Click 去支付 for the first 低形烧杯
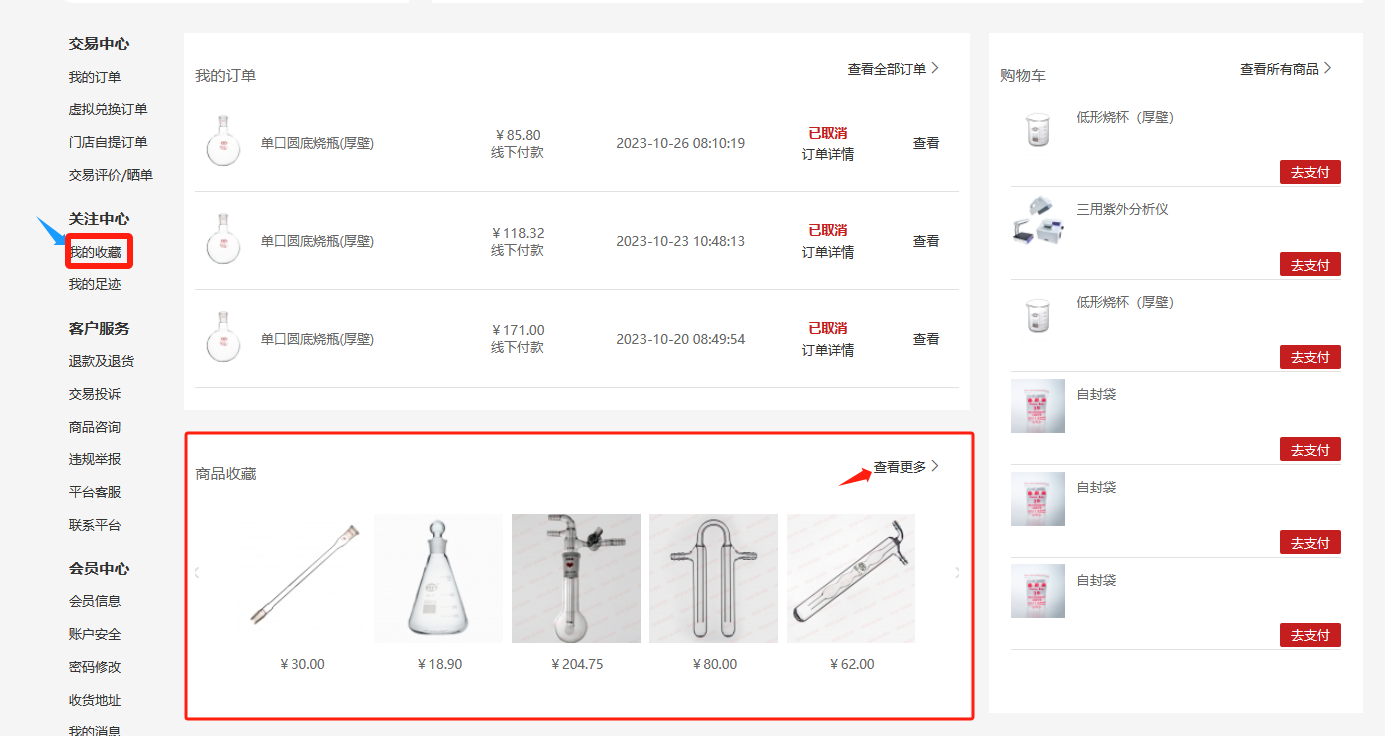This screenshot has width=1385, height=736. click(x=1310, y=172)
